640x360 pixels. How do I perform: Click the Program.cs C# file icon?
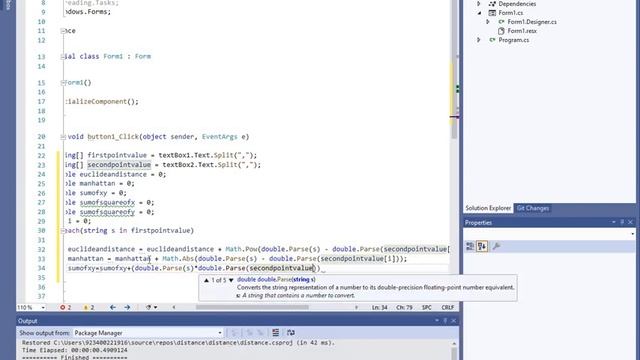point(492,40)
